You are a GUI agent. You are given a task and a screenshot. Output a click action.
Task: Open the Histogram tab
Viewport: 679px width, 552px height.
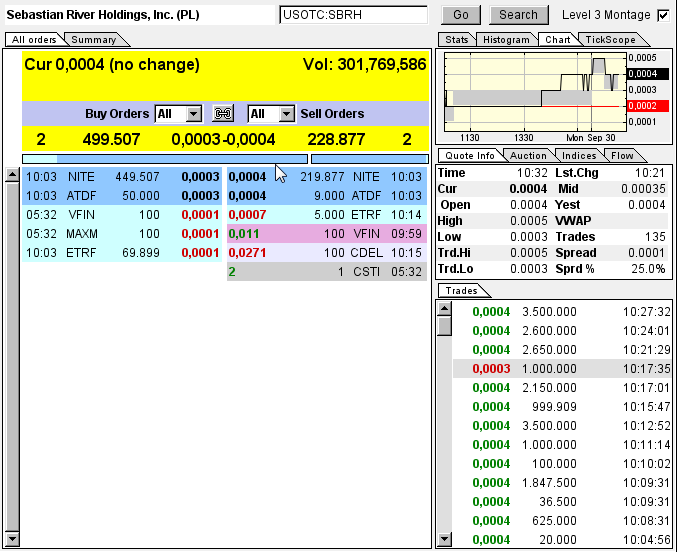506,40
